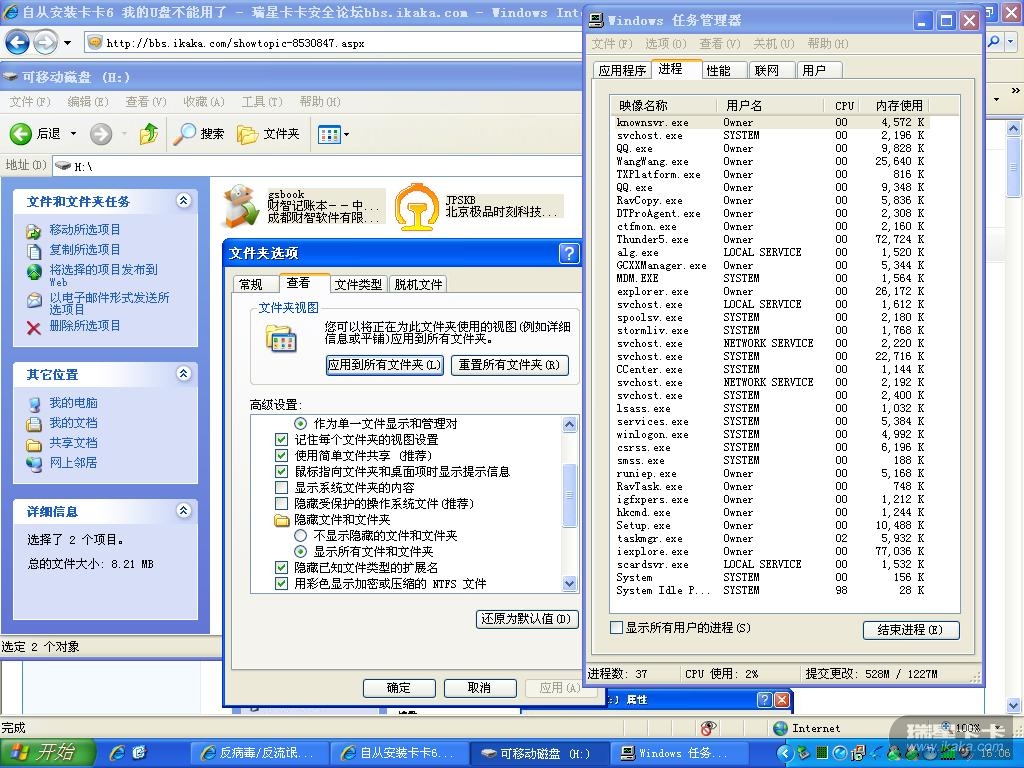The width and height of the screenshot is (1024, 768).
Task: Go back in the browser window
Action: (x=18, y=43)
